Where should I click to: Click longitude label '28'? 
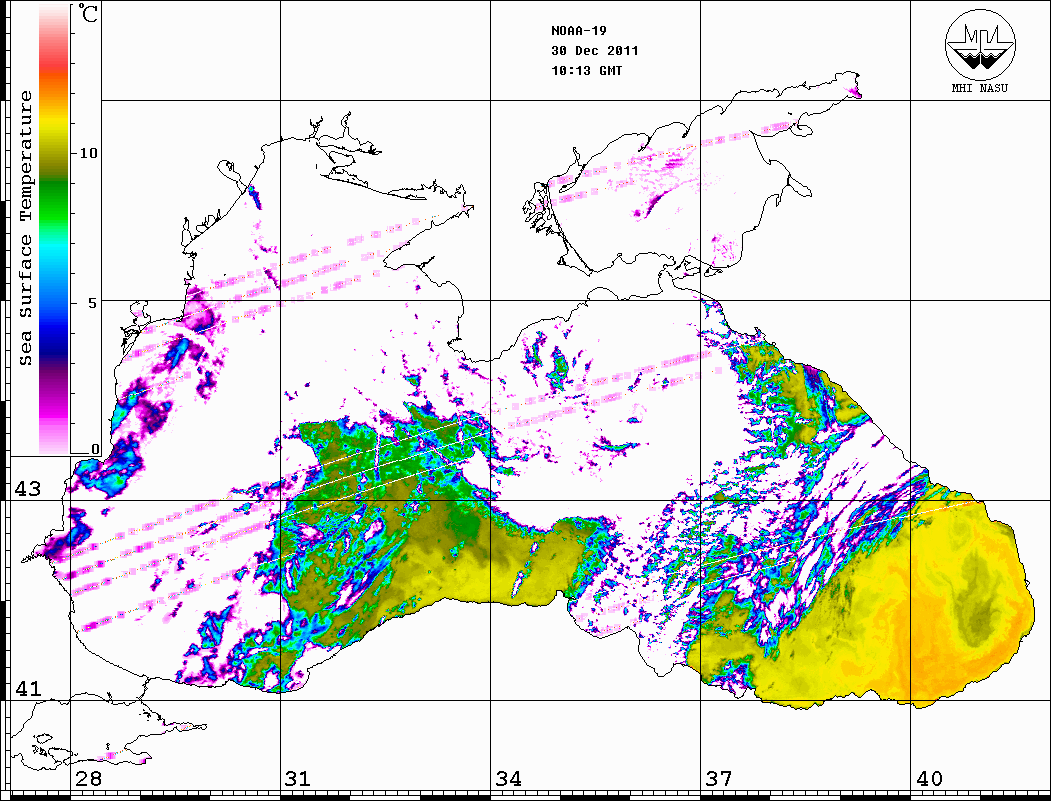pyautogui.click(x=88, y=778)
